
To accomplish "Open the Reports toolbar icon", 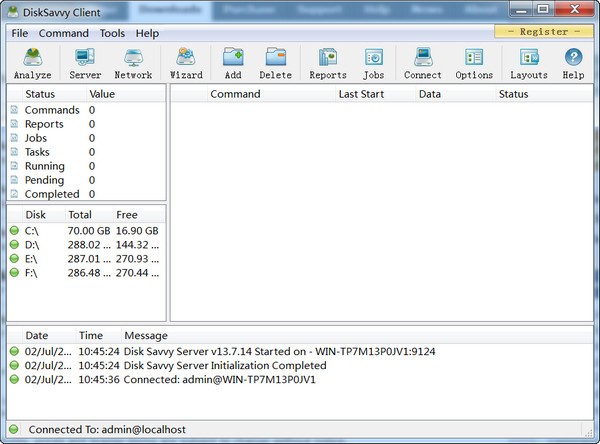I will click(328, 63).
